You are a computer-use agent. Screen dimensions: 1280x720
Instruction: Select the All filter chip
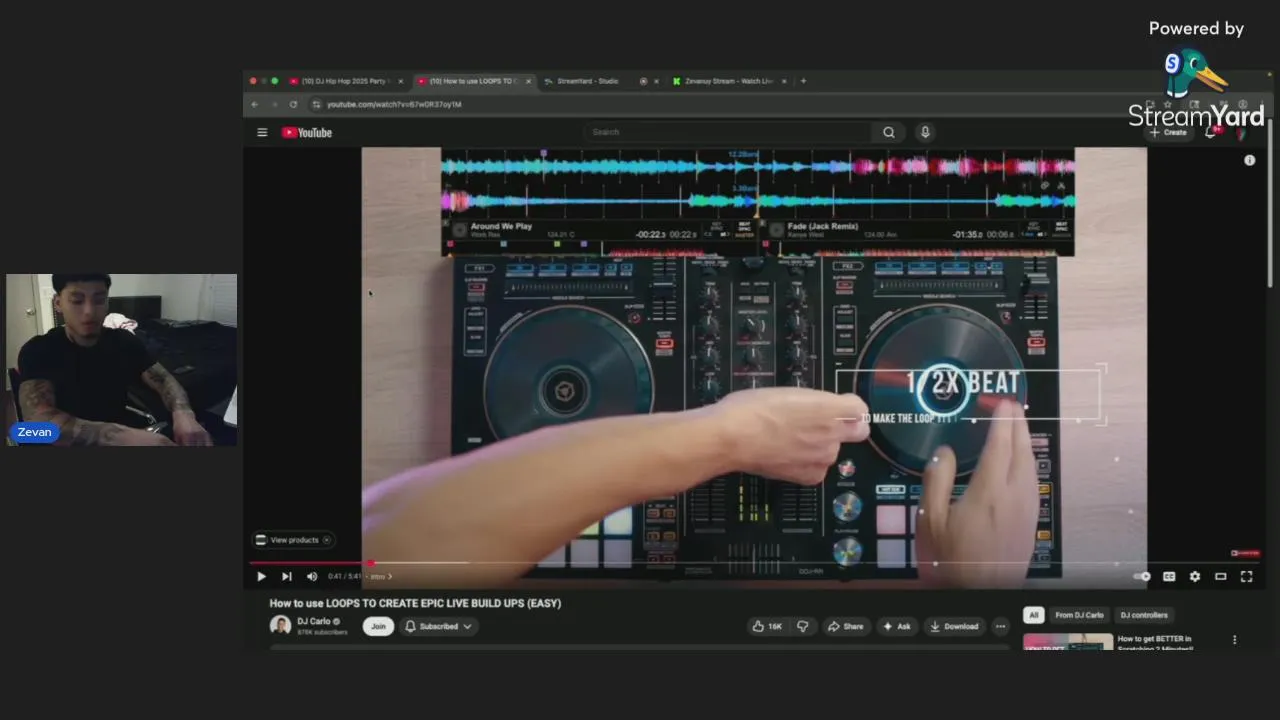click(1034, 615)
